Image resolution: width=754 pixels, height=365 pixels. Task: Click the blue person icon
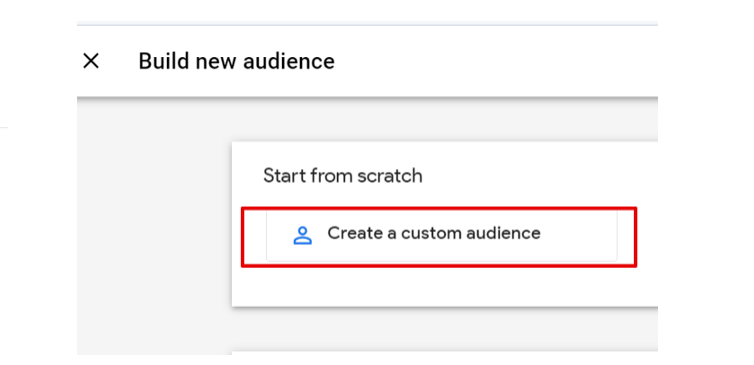(302, 235)
